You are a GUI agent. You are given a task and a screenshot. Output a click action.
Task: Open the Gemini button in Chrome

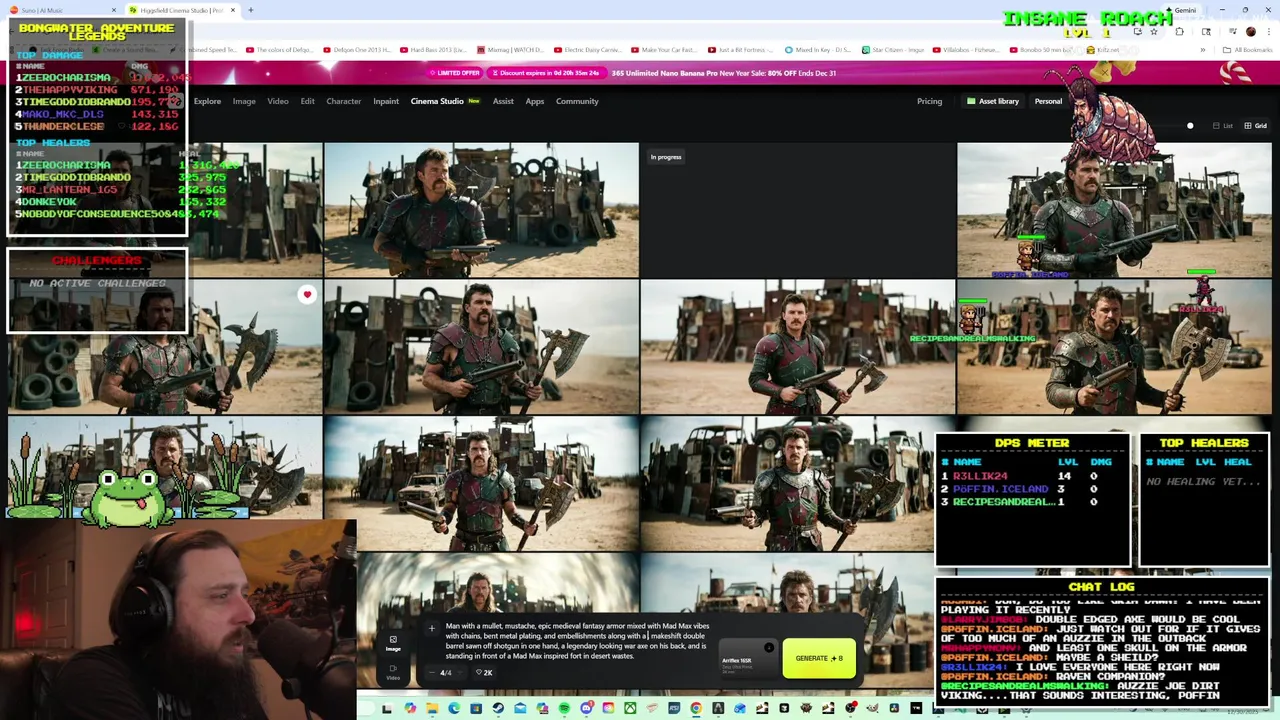(x=1179, y=10)
